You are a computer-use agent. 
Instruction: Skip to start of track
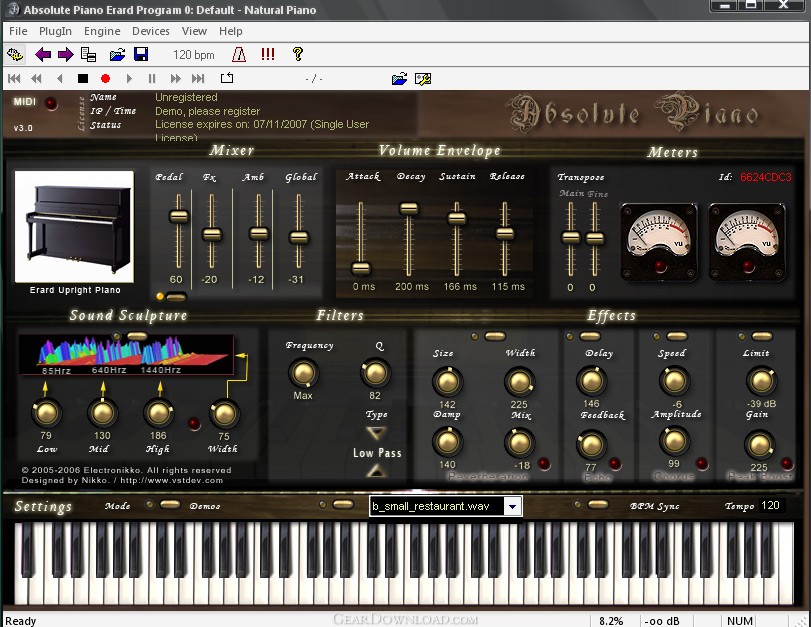tap(14, 79)
